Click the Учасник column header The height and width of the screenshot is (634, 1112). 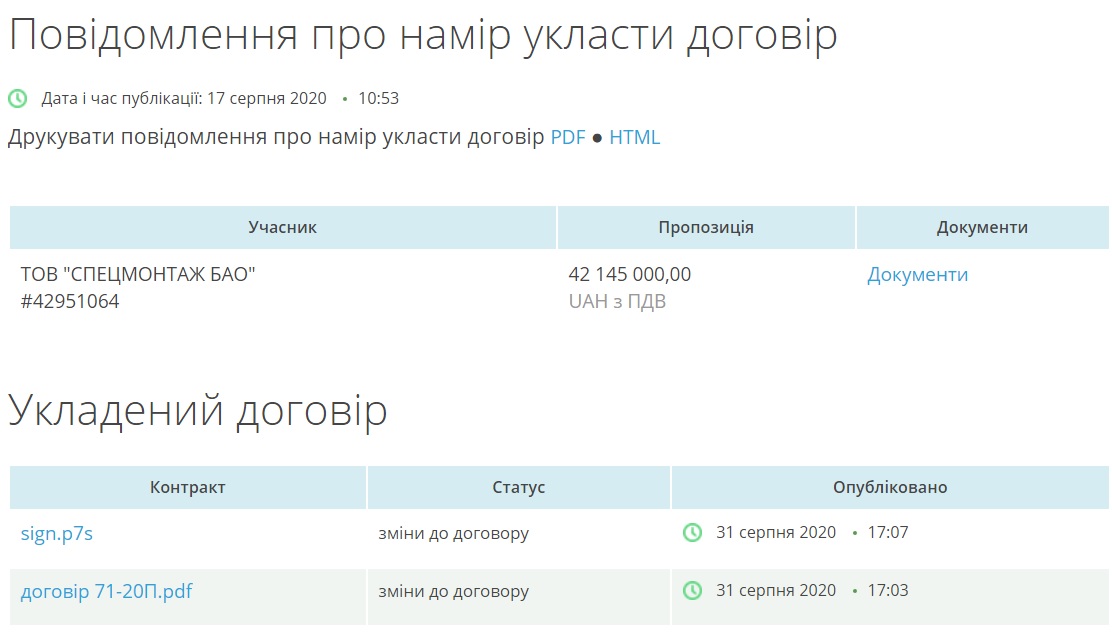click(x=282, y=228)
